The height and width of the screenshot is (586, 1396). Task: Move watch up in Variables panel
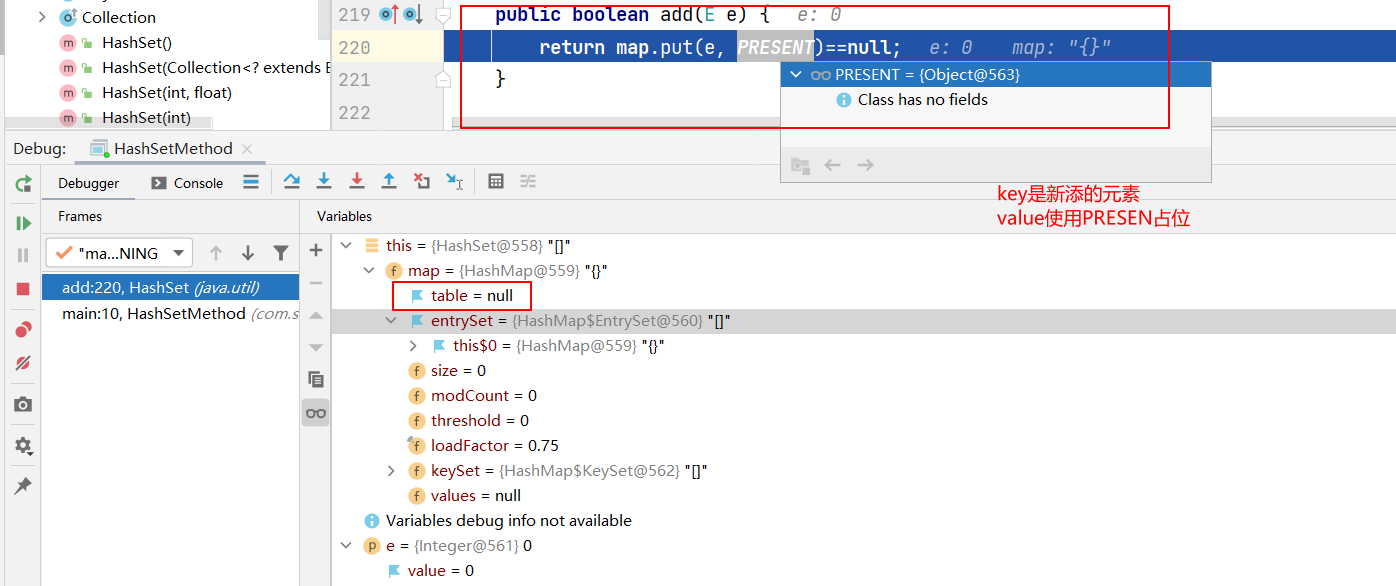pyautogui.click(x=316, y=315)
